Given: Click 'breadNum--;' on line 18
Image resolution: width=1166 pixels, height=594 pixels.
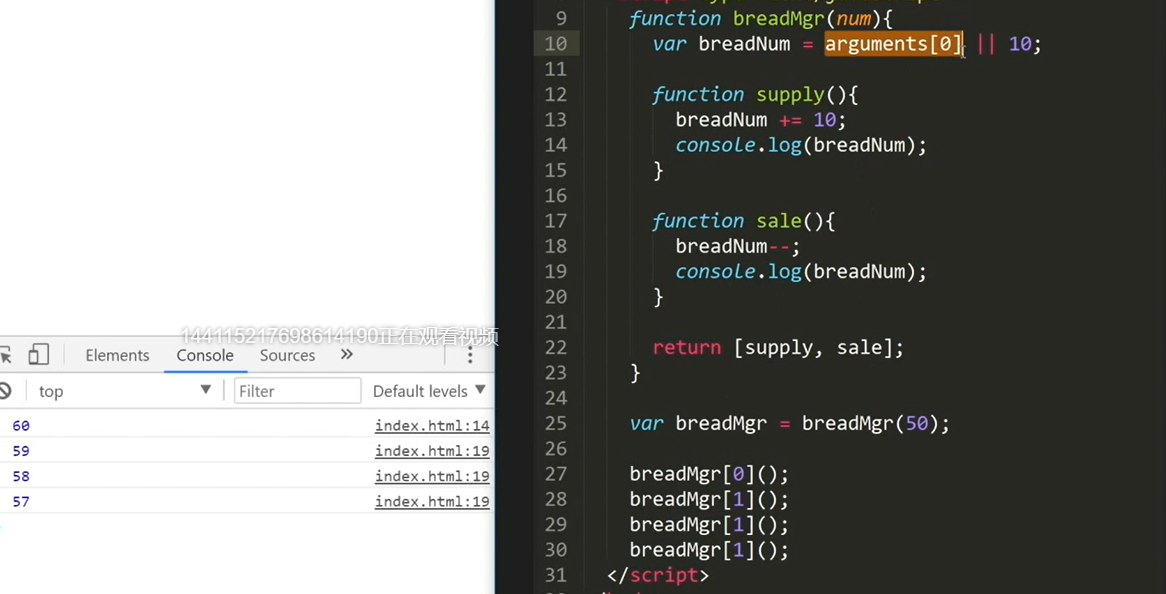Looking at the screenshot, I should 738,246.
